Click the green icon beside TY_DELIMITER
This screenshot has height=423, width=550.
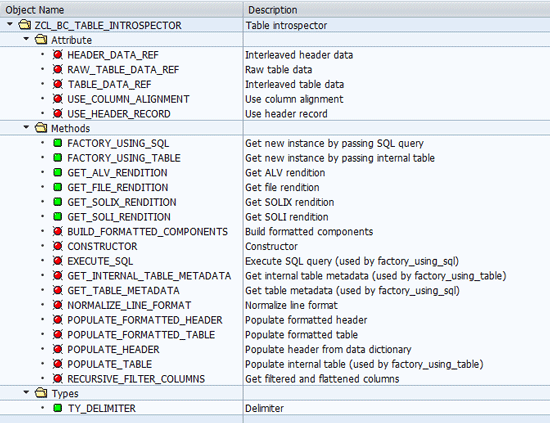(x=58, y=408)
